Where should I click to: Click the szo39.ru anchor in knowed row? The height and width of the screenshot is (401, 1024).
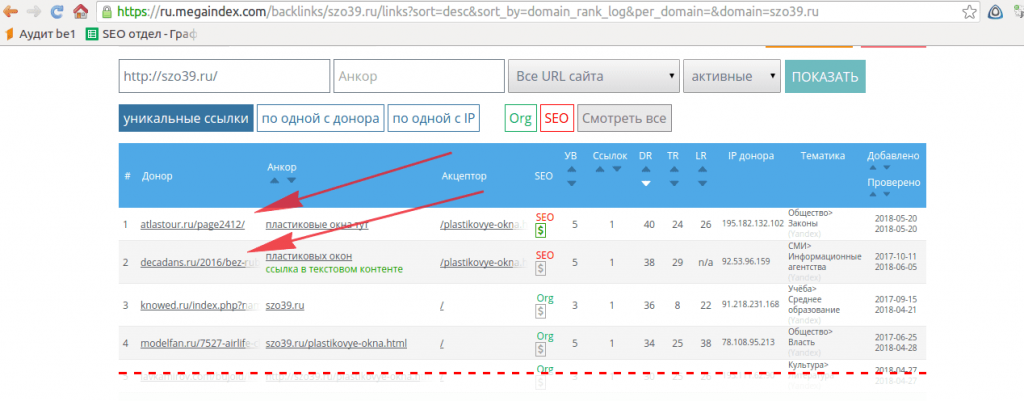[286, 306]
